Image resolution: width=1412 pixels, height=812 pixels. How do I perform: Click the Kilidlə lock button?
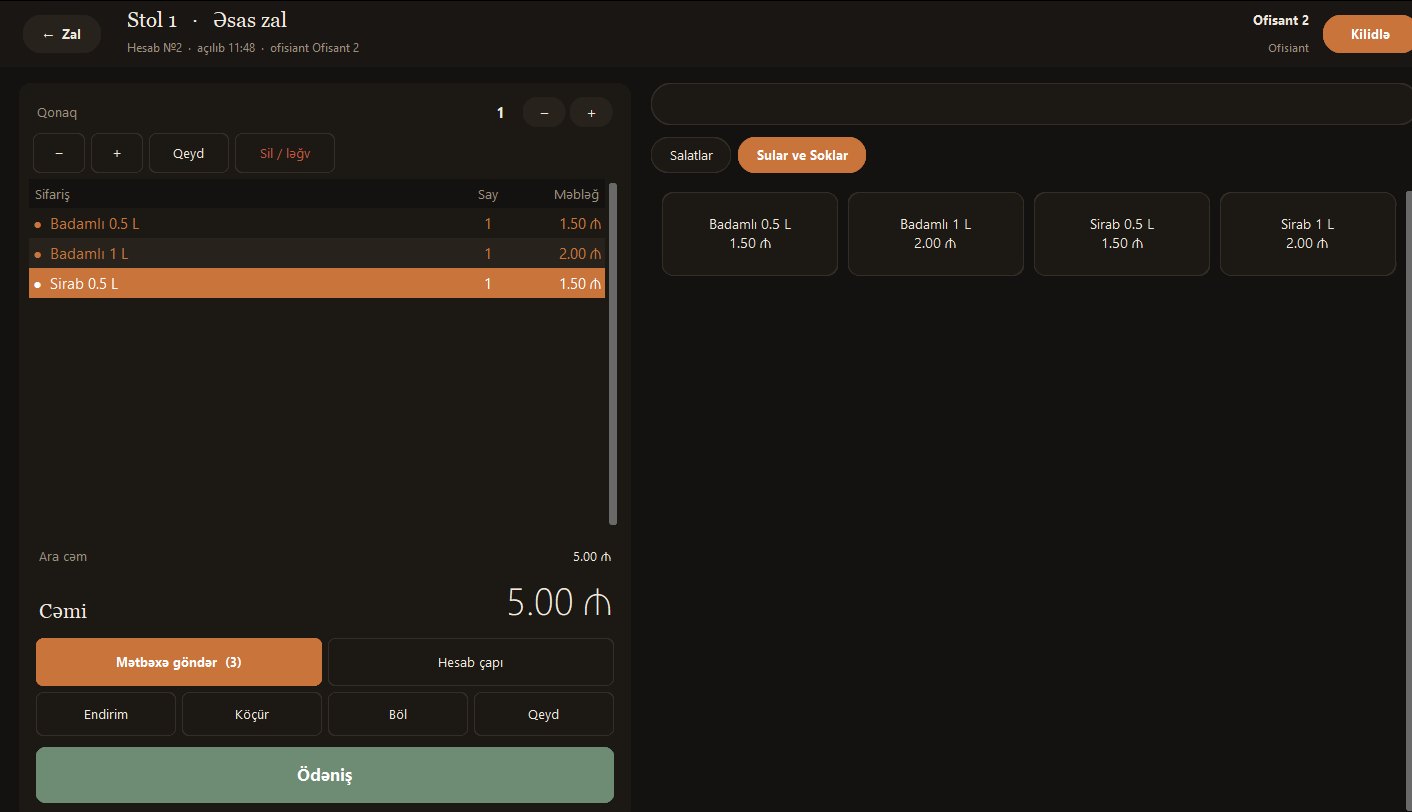point(1368,34)
